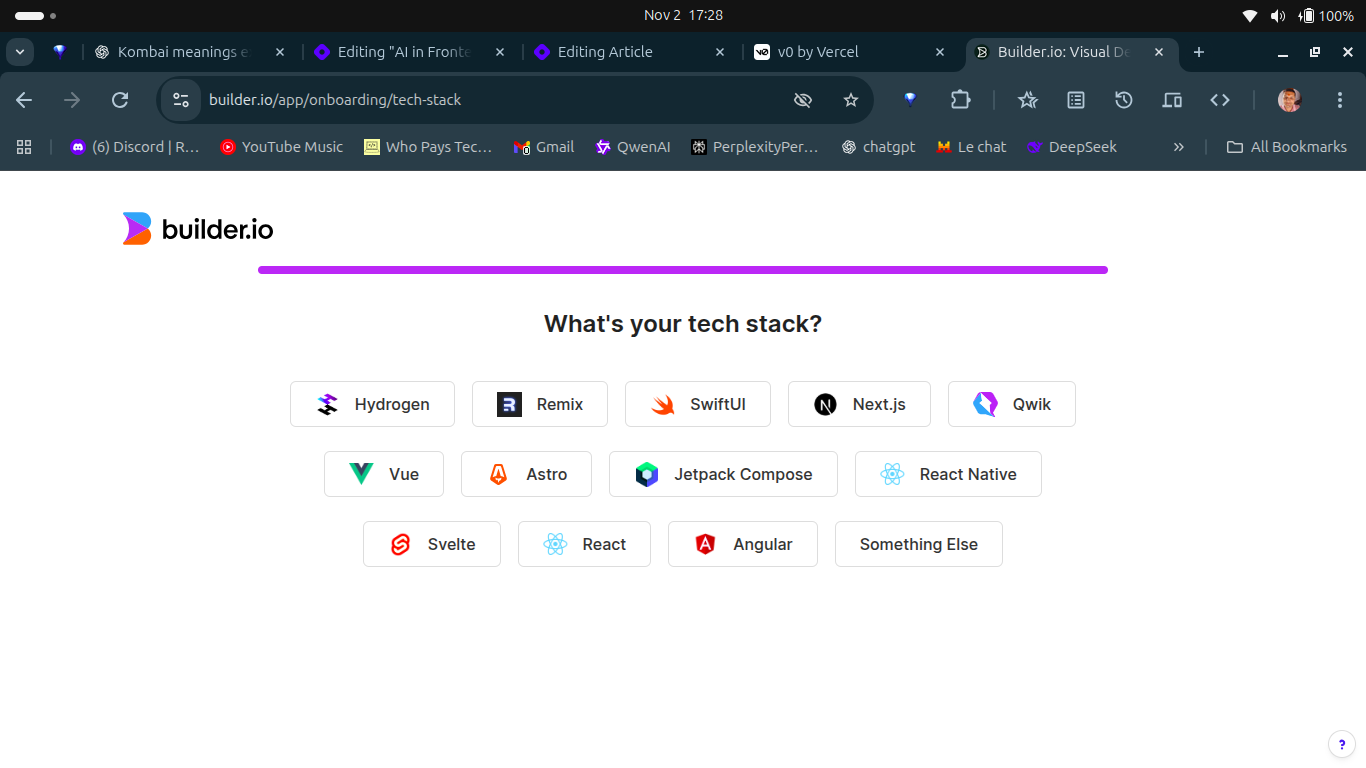Select Next.js tech stack
This screenshot has height=768, width=1366.
pos(859,404)
